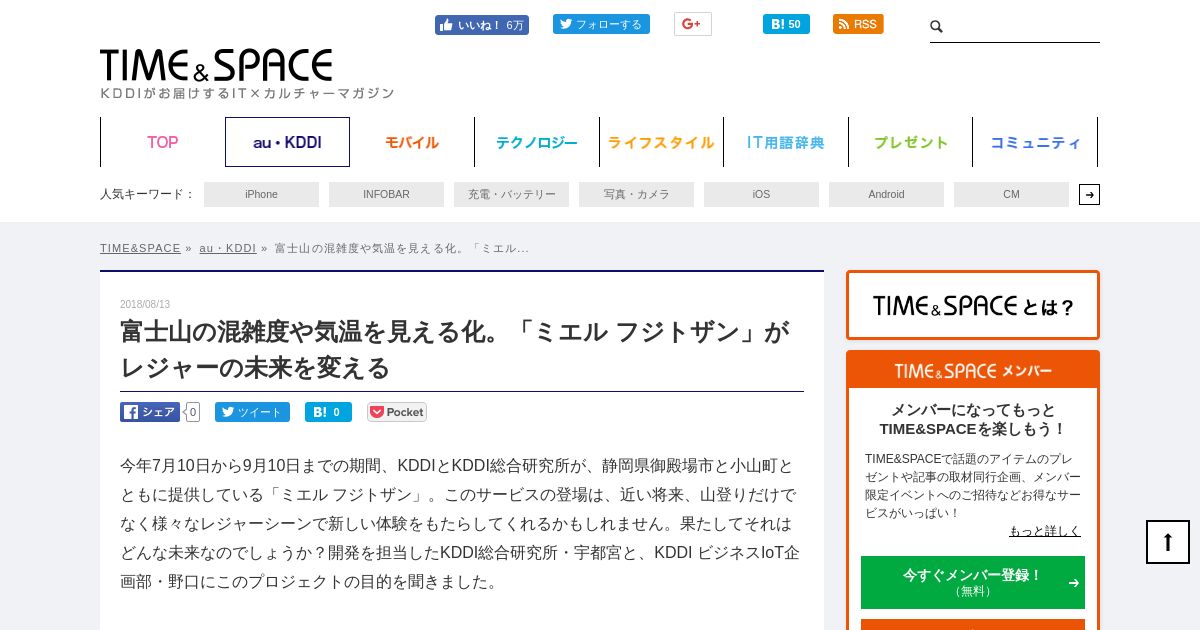Click the Twitter フォローする button

click(x=601, y=24)
